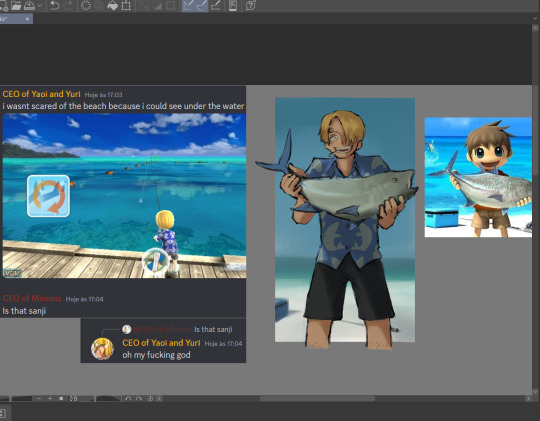
Task: Click the panel icon at bottom-left corner
Action: 2,413
